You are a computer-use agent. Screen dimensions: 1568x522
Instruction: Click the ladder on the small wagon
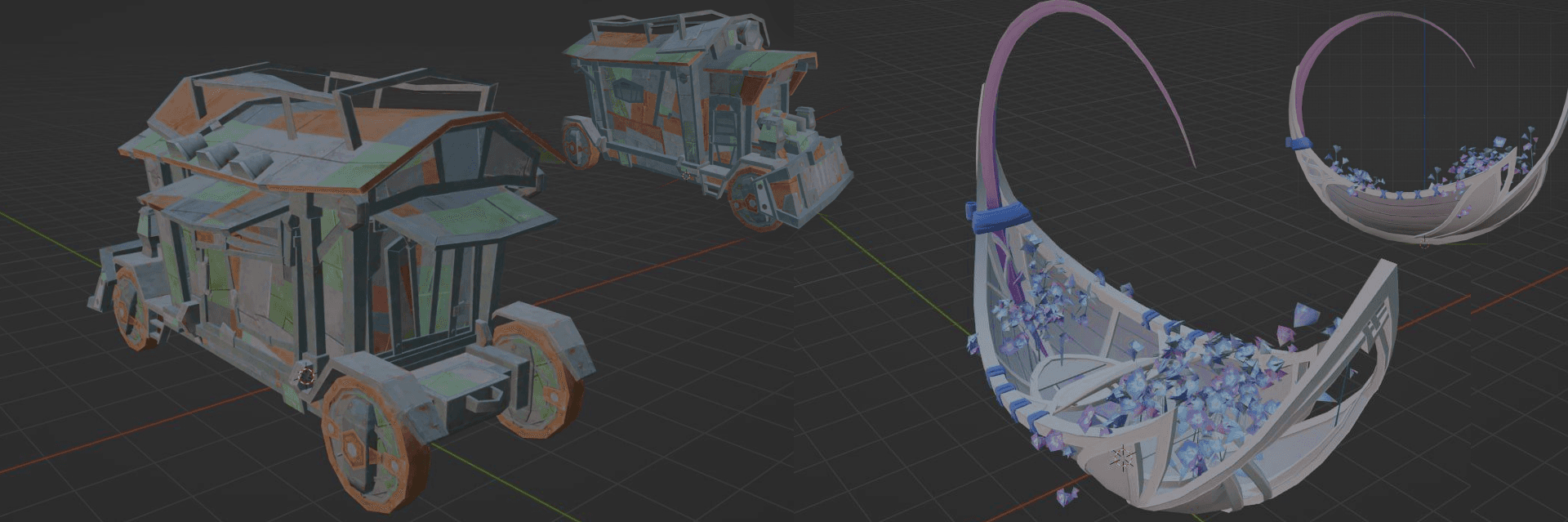pos(724,129)
